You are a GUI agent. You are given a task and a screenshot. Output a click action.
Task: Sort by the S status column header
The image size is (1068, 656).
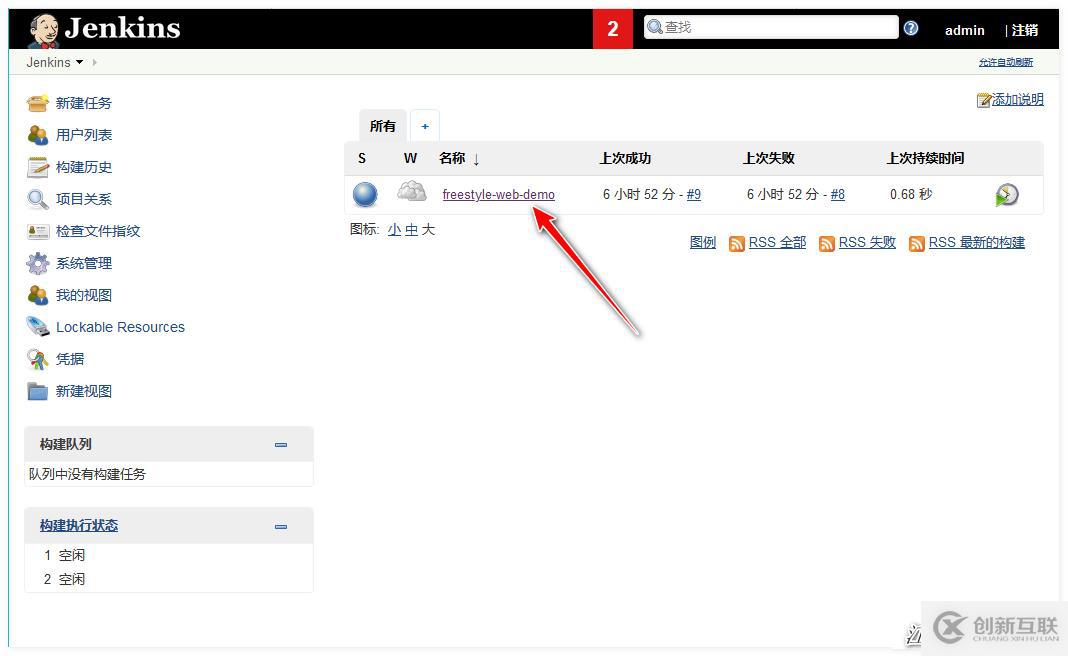(362, 158)
